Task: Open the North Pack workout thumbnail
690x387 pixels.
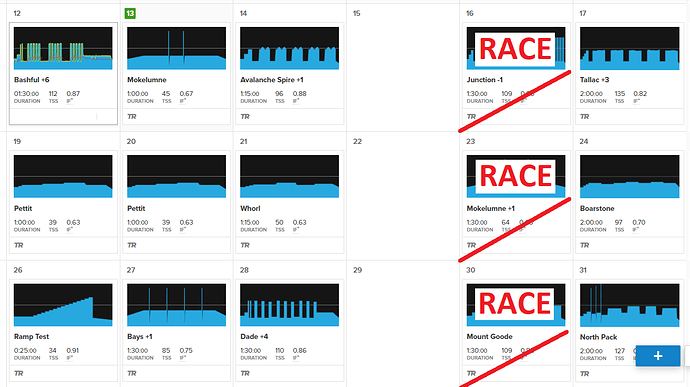Action: click(x=629, y=305)
